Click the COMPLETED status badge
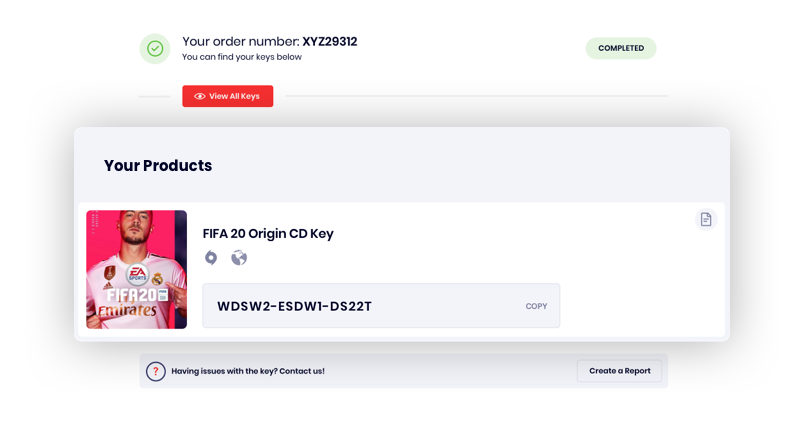Viewport: 804px width, 446px height. pos(621,48)
